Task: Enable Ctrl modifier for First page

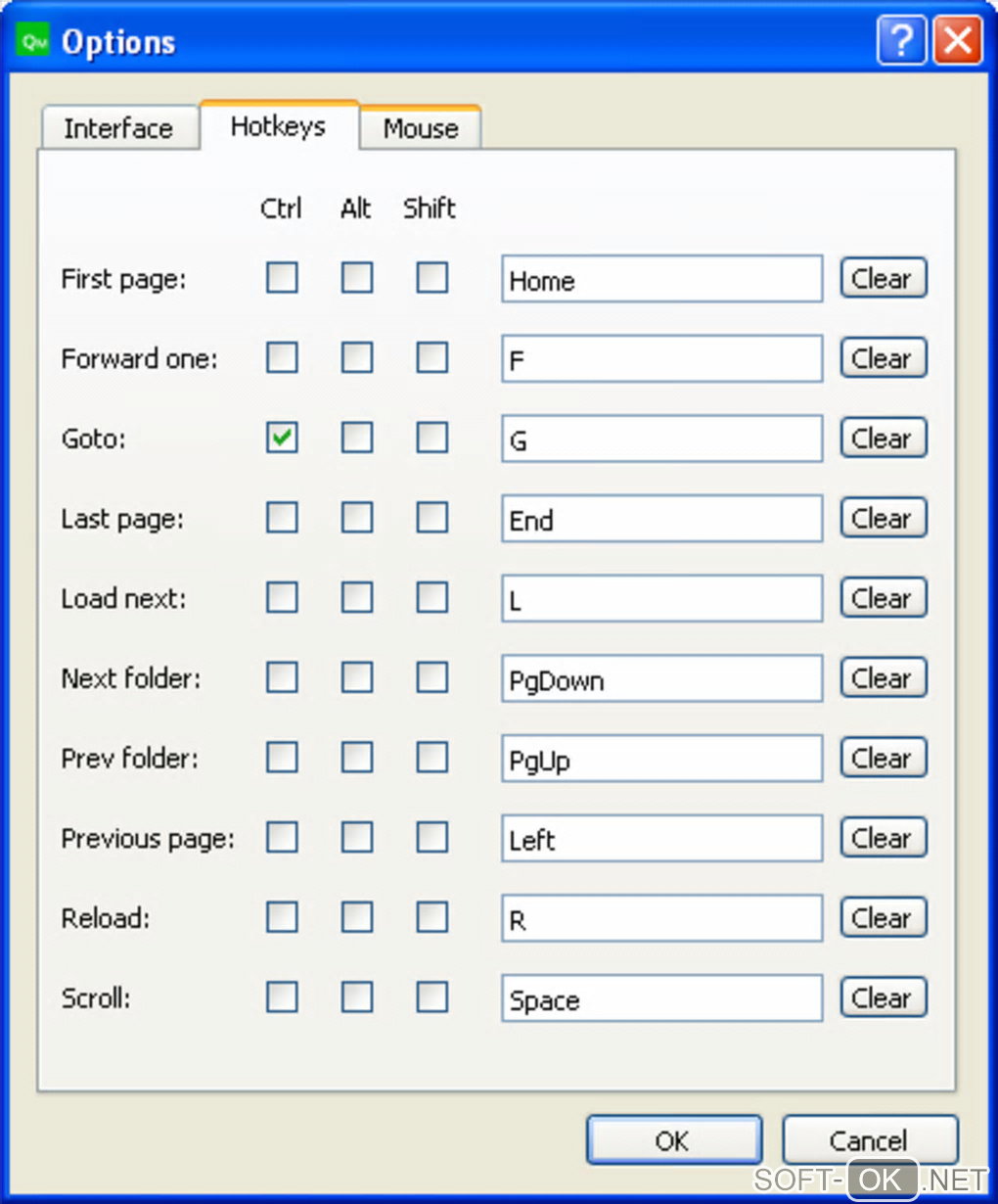Action: coord(282,278)
